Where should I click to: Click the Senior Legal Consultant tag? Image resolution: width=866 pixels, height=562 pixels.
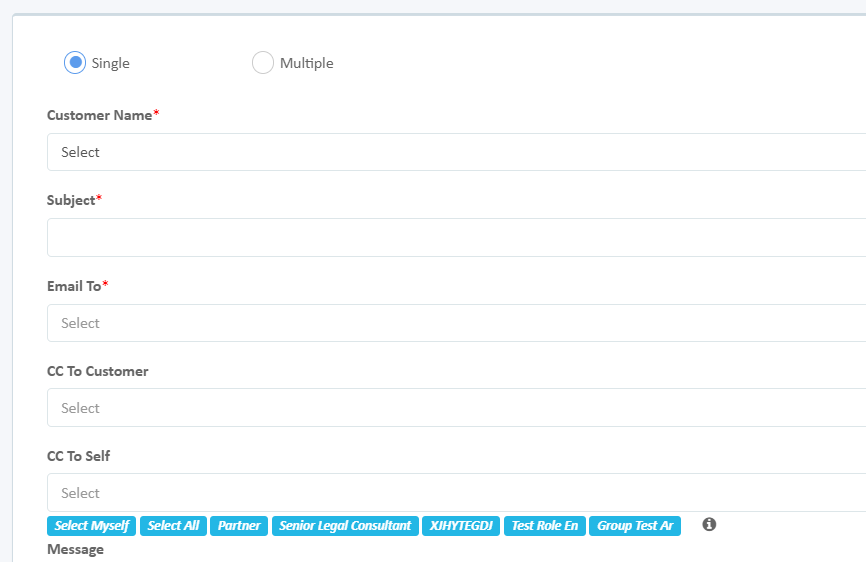(345, 526)
